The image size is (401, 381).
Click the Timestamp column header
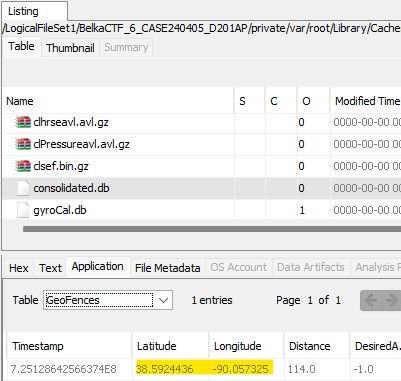(x=69, y=346)
